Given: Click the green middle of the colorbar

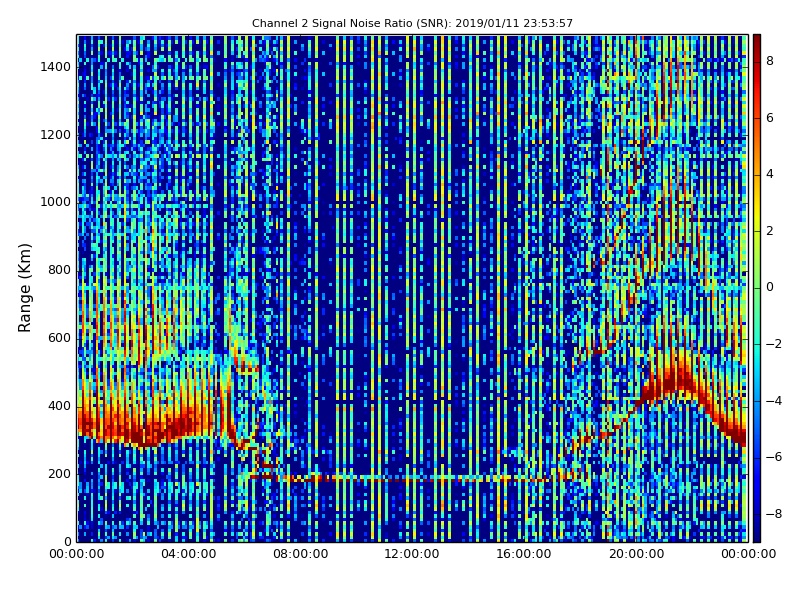Looking at the screenshot, I should click(x=757, y=288).
